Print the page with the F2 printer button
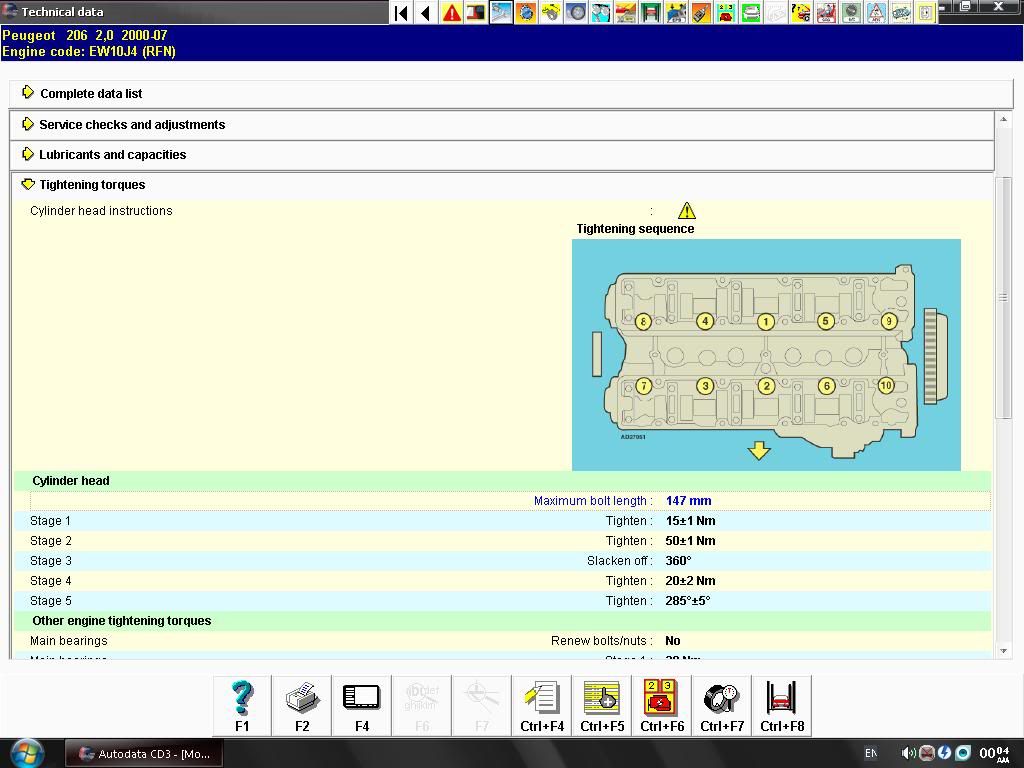1024x768 pixels. click(x=302, y=705)
